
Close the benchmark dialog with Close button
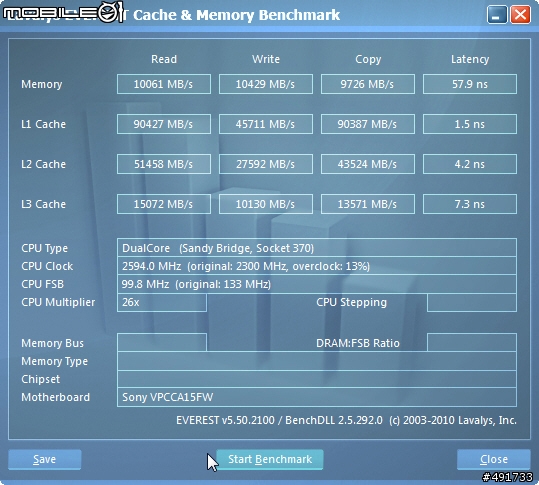click(494, 459)
